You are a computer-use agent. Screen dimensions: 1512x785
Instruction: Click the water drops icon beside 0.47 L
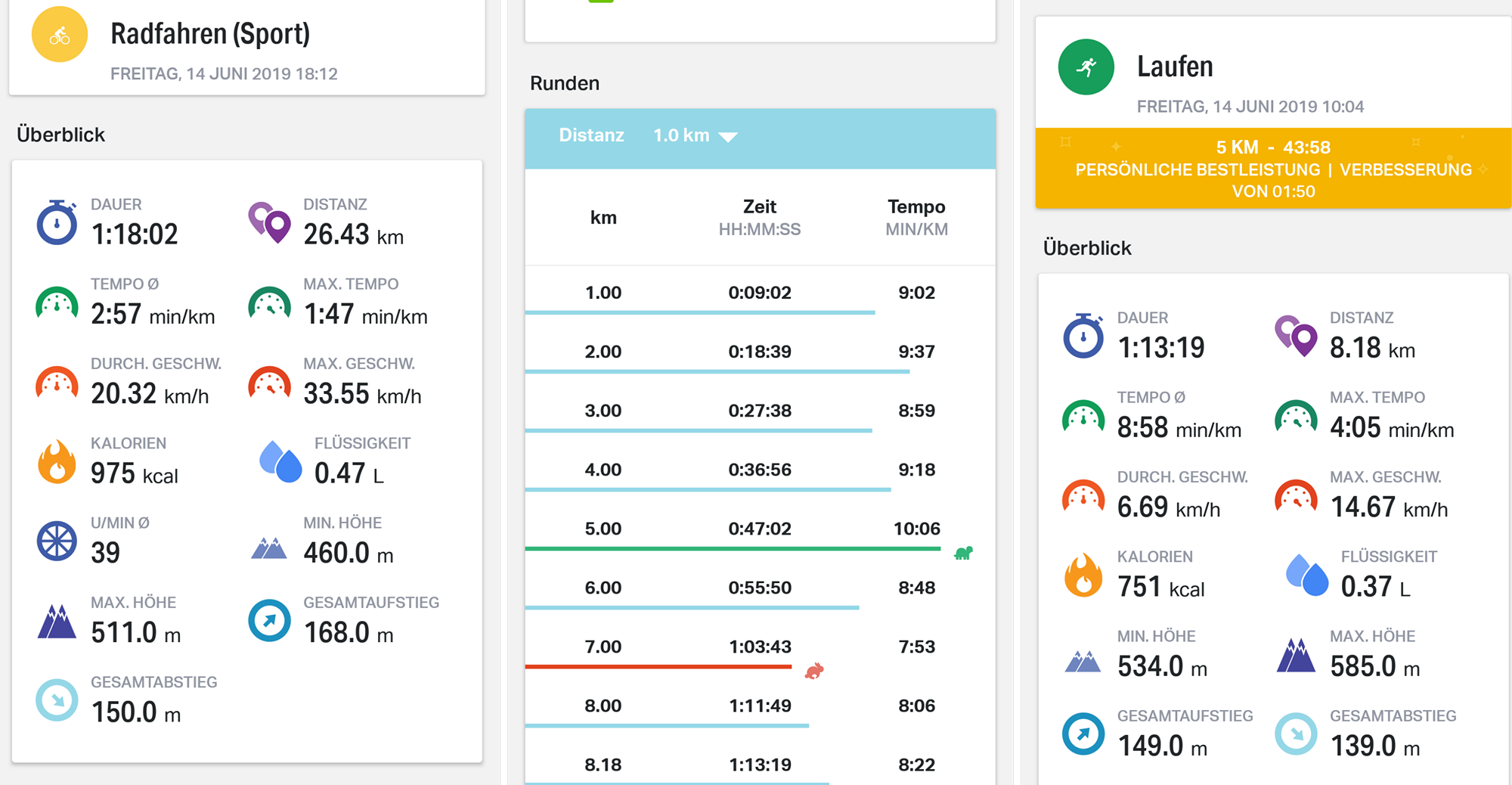point(280,461)
